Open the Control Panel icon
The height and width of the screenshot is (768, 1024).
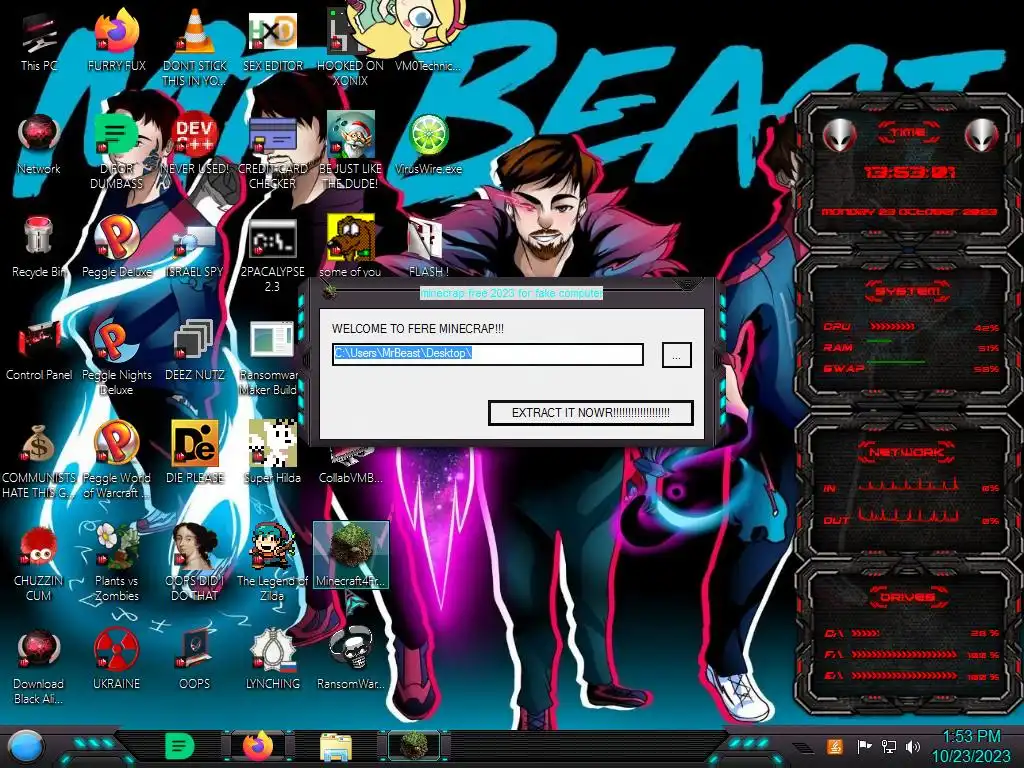(x=39, y=351)
